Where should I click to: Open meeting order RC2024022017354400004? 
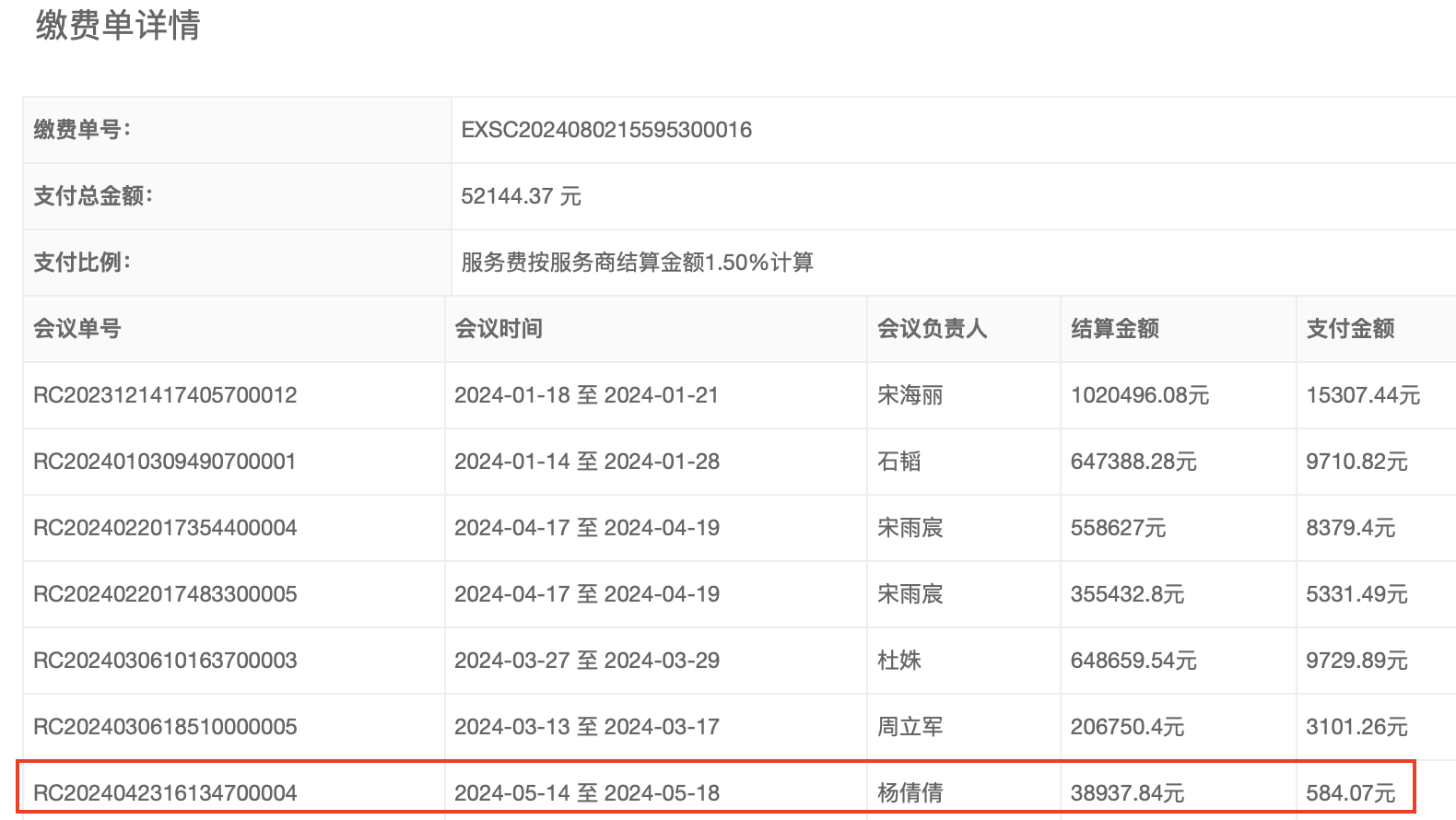click(x=165, y=528)
